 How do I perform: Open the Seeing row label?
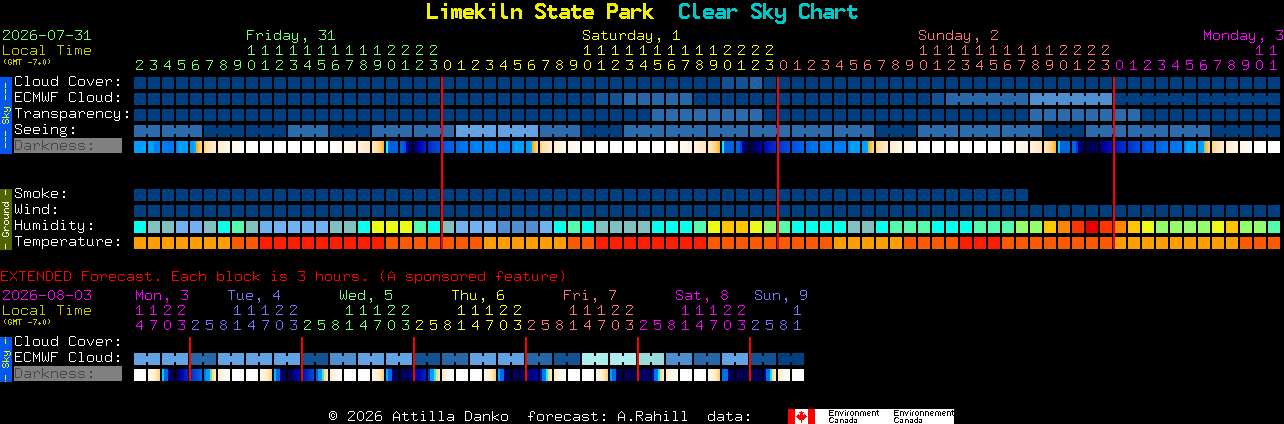pyautogui.click(x=45, y=130)
